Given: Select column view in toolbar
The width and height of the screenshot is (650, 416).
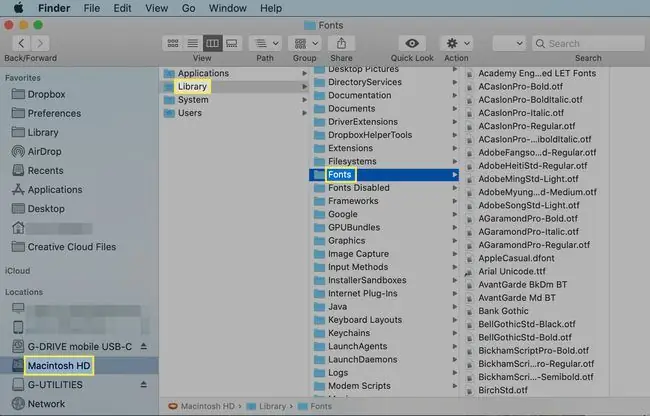Looking at the screenshot, I should point(212,43).
